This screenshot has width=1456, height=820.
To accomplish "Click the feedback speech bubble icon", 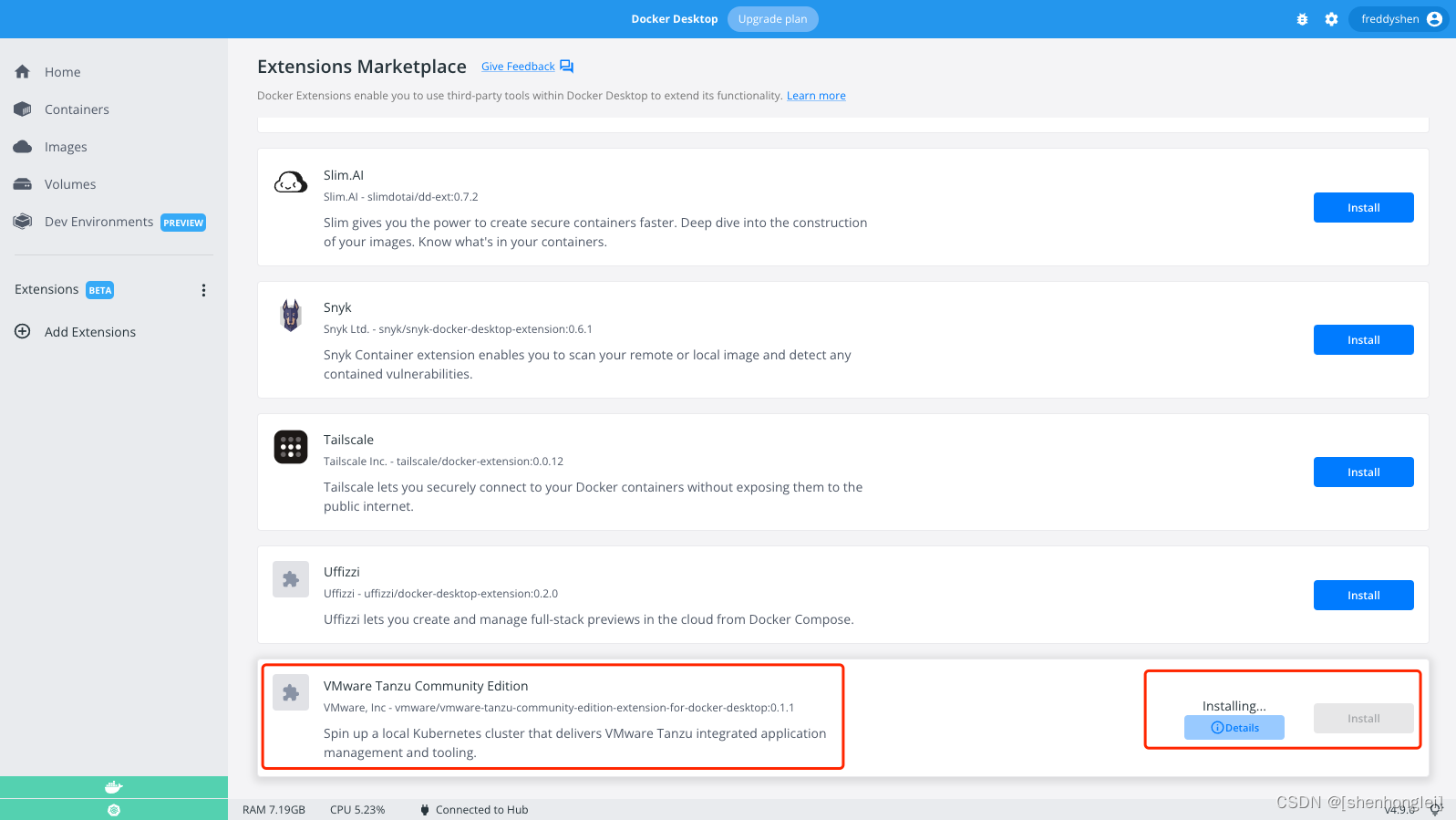I will [566, 67].
